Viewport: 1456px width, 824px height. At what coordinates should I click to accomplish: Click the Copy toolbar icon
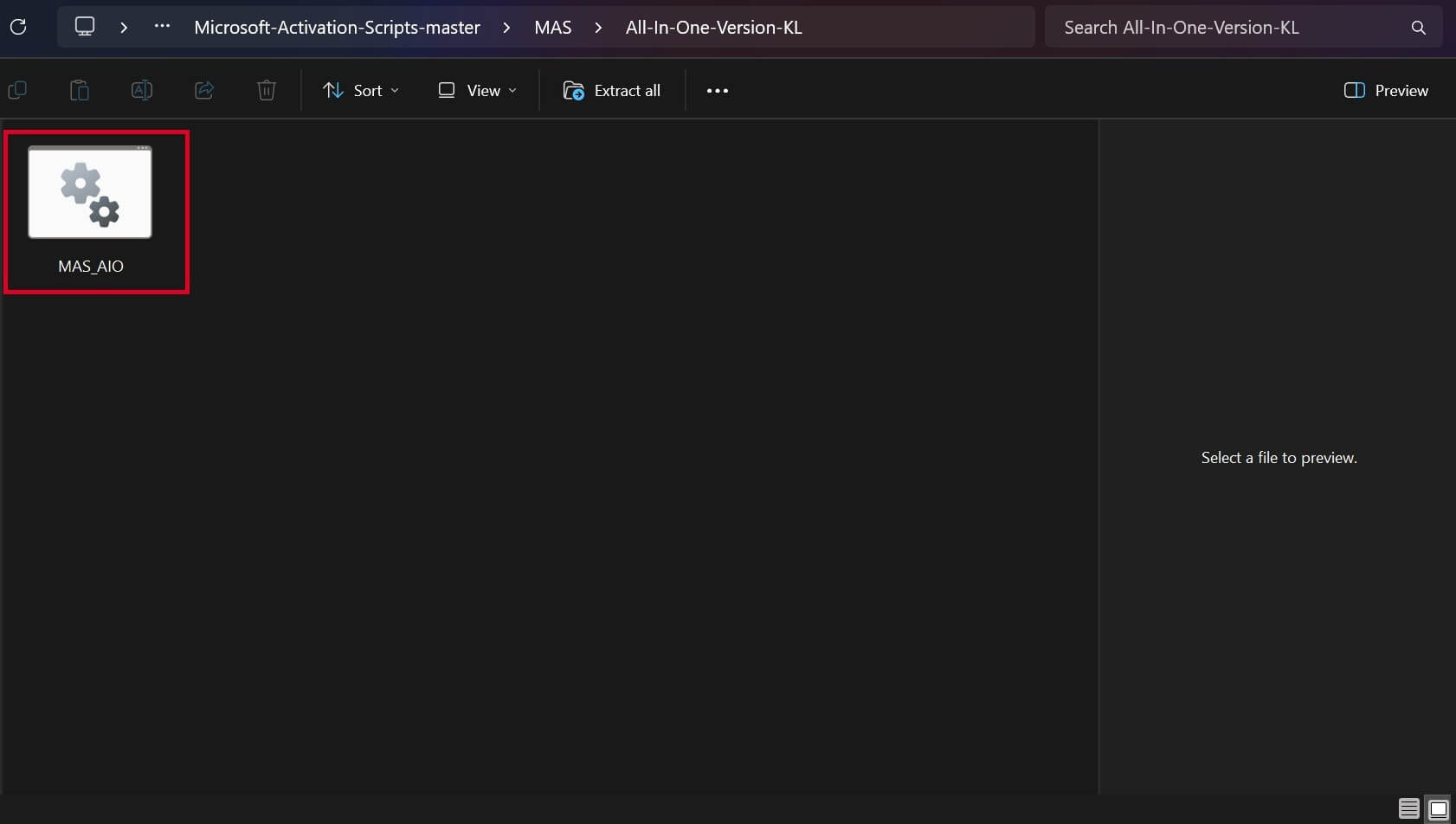17,90
